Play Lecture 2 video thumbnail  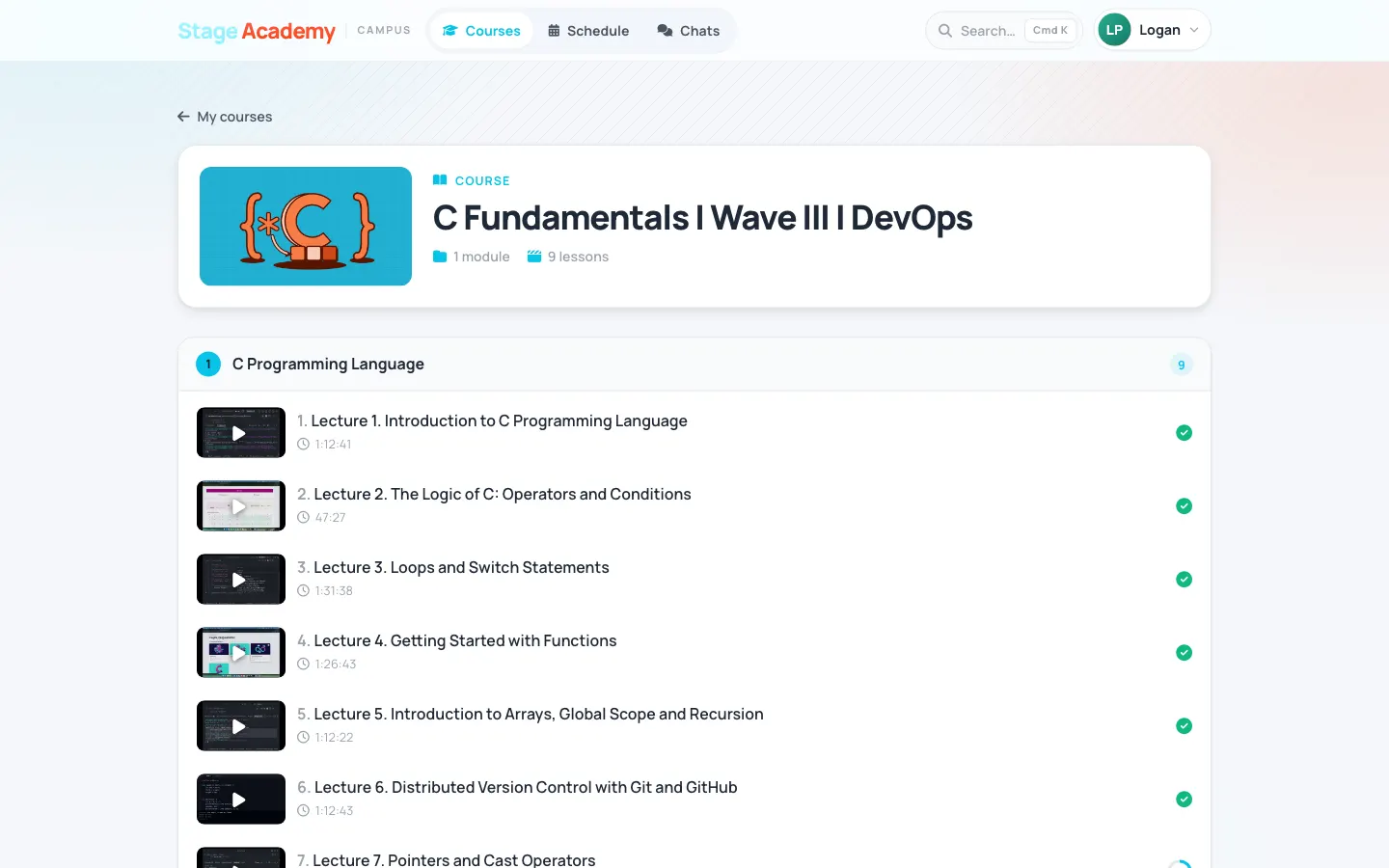click(x=241, y=506)
